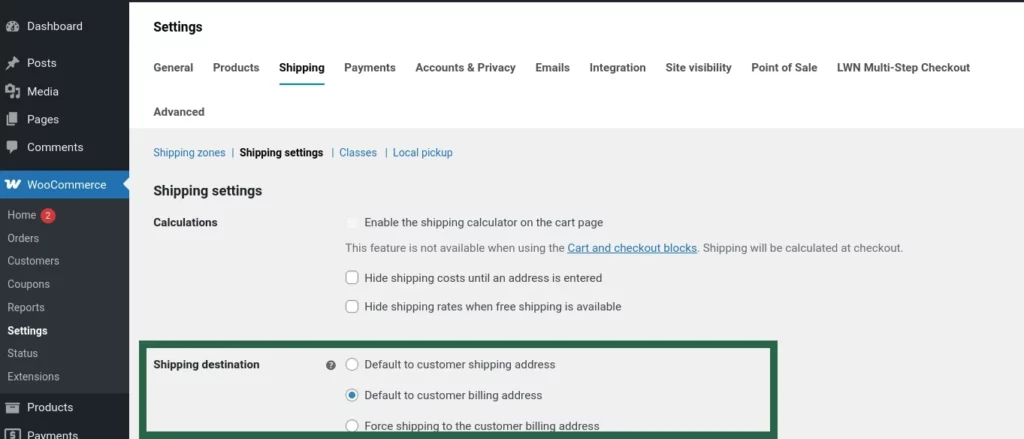This screenshot has width=1024, height=439.
Task: Follow the Cart and checkout blocks link
Action: coord(632,248)
